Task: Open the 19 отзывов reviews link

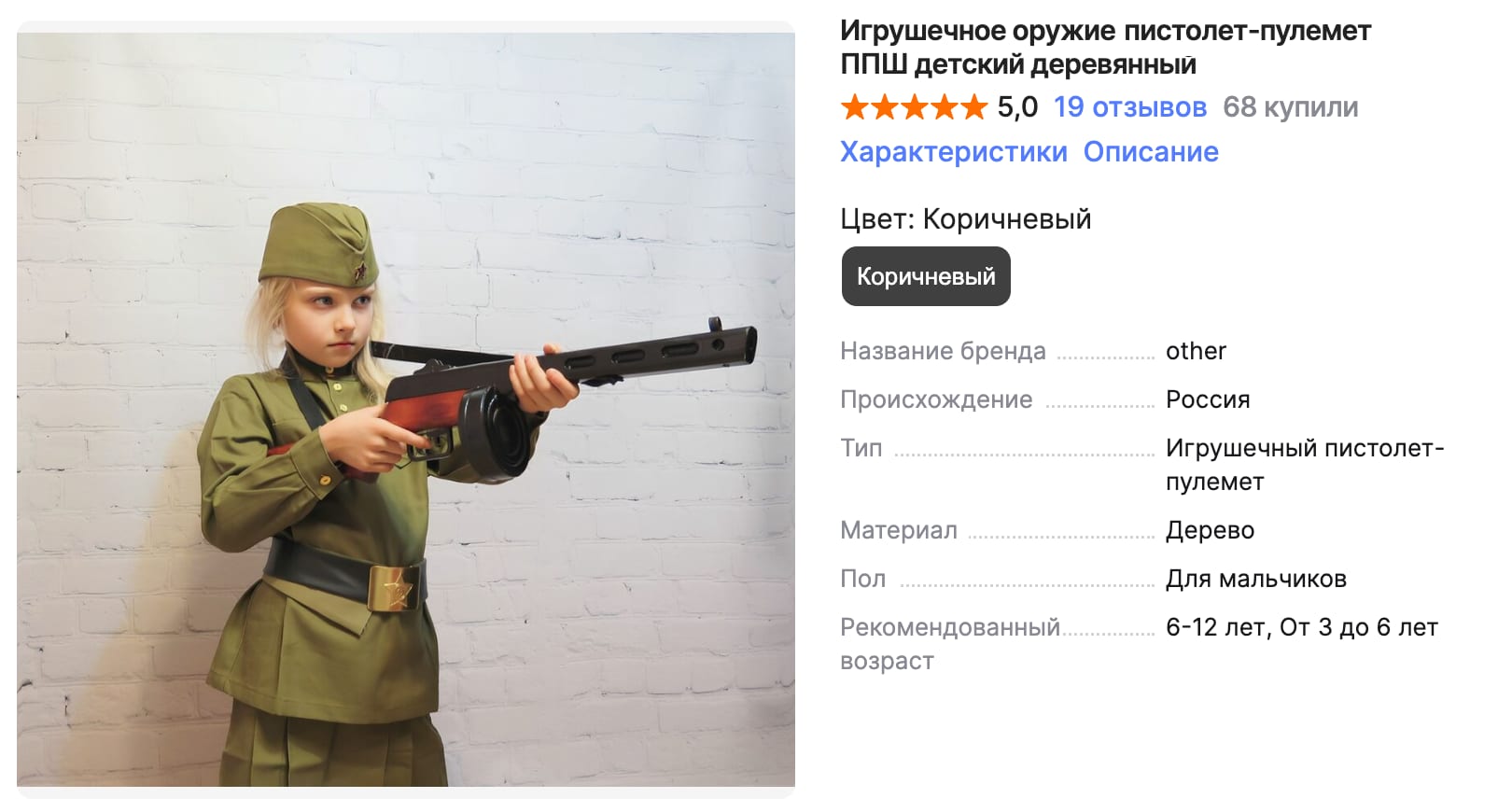Action: click(x=1130, y=107)
